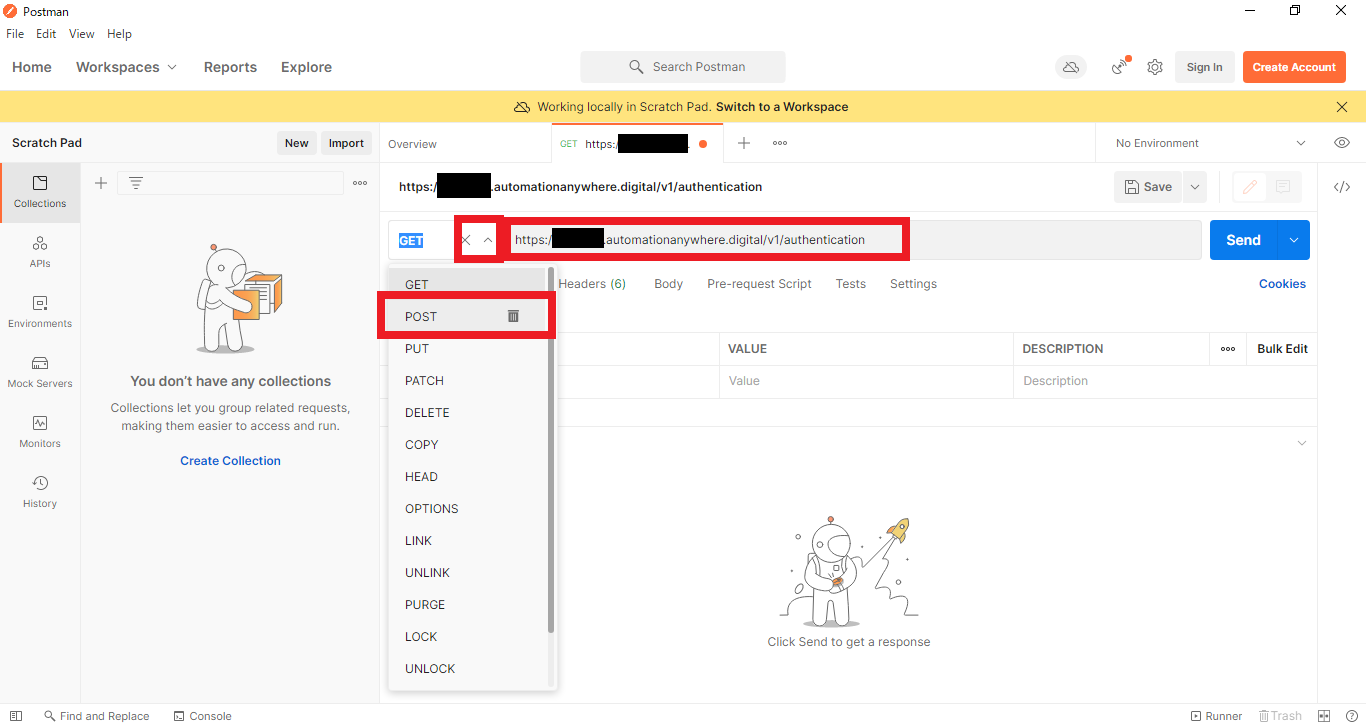Image resolution: width=1366 pixels, height=728 pixels.
Task: Open the Cookies link
Action: click(1282, 284)
